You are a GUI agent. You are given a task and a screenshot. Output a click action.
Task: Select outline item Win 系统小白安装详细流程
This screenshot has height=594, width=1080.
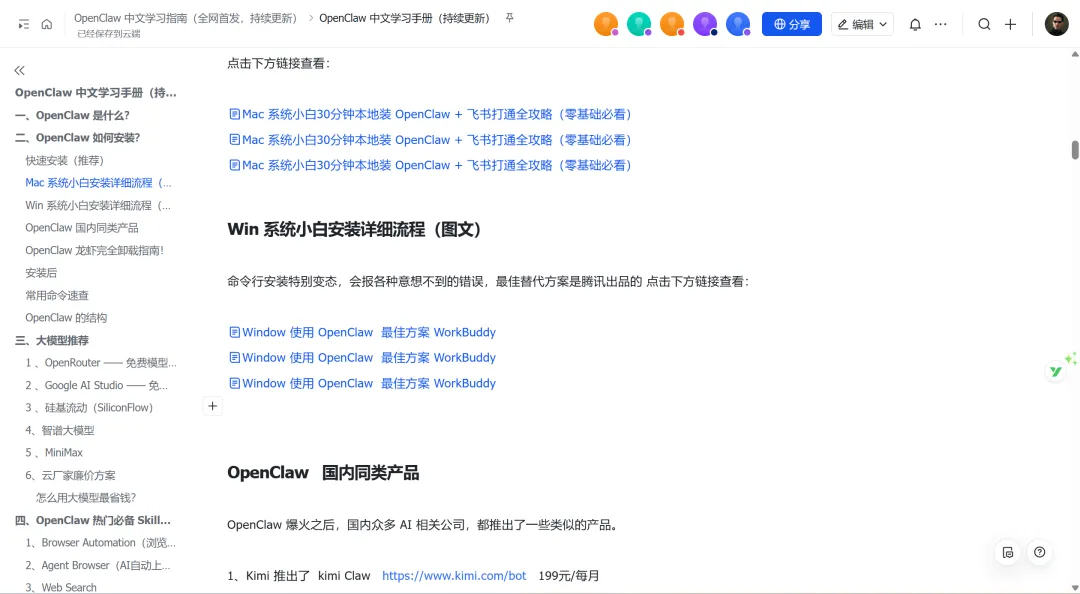(98, 205)
